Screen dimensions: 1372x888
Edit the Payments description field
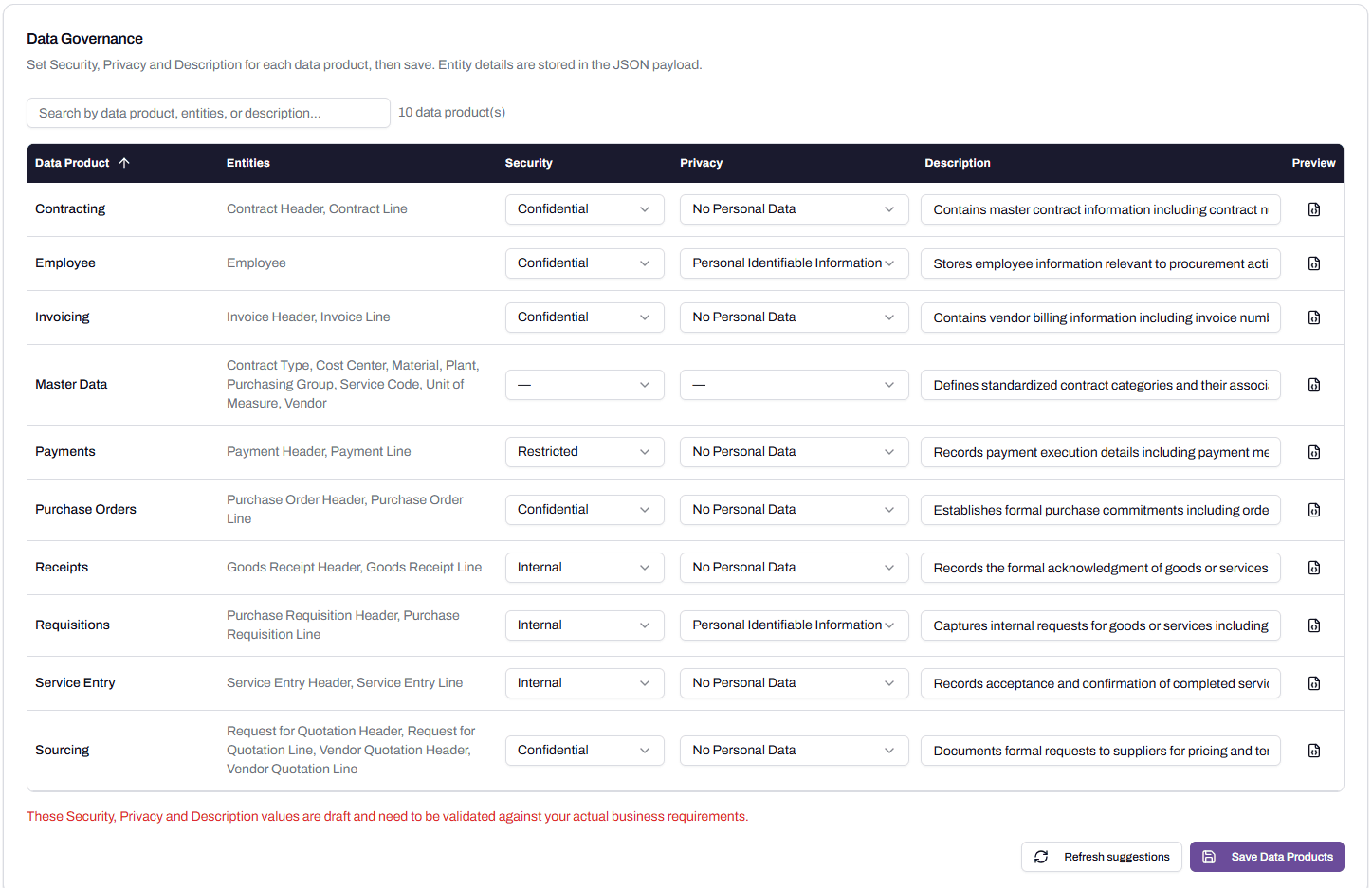pos(1100,452)
